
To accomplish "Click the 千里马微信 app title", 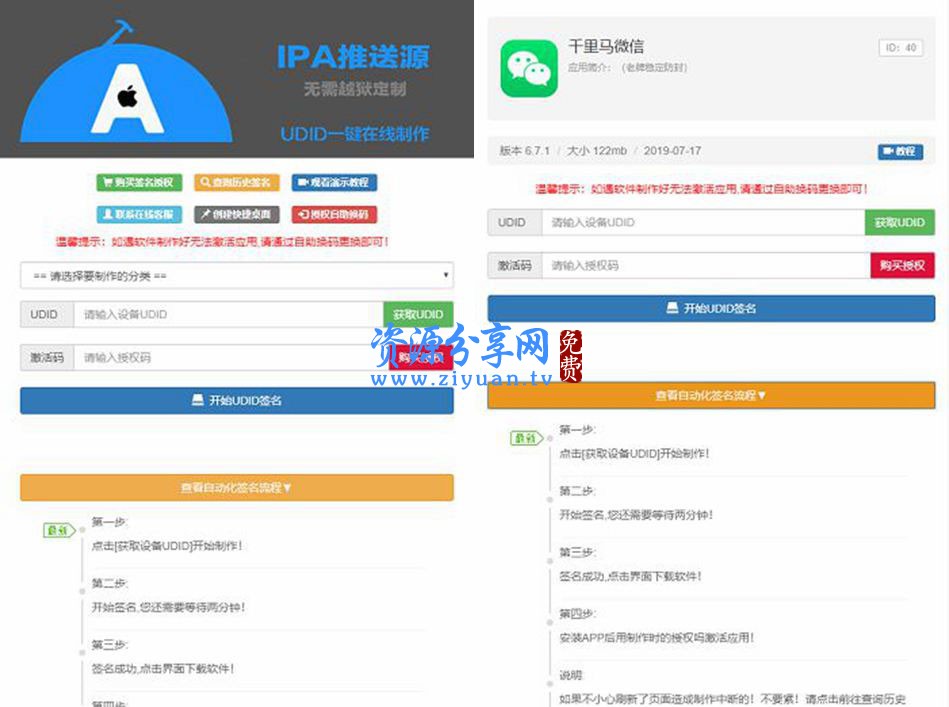I will coord(606,46).
